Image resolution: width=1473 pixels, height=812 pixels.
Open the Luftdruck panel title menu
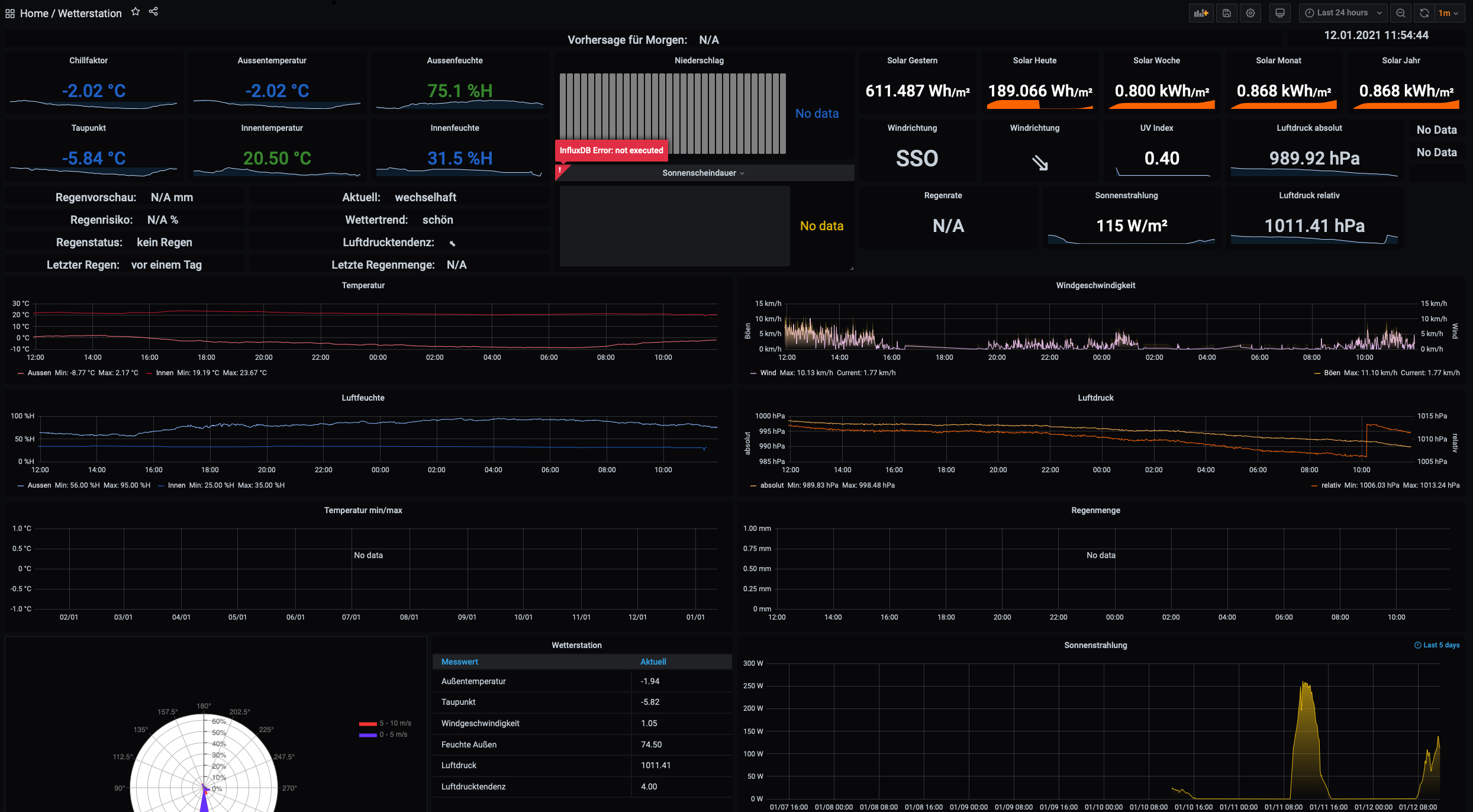[x=1095, y=398]
